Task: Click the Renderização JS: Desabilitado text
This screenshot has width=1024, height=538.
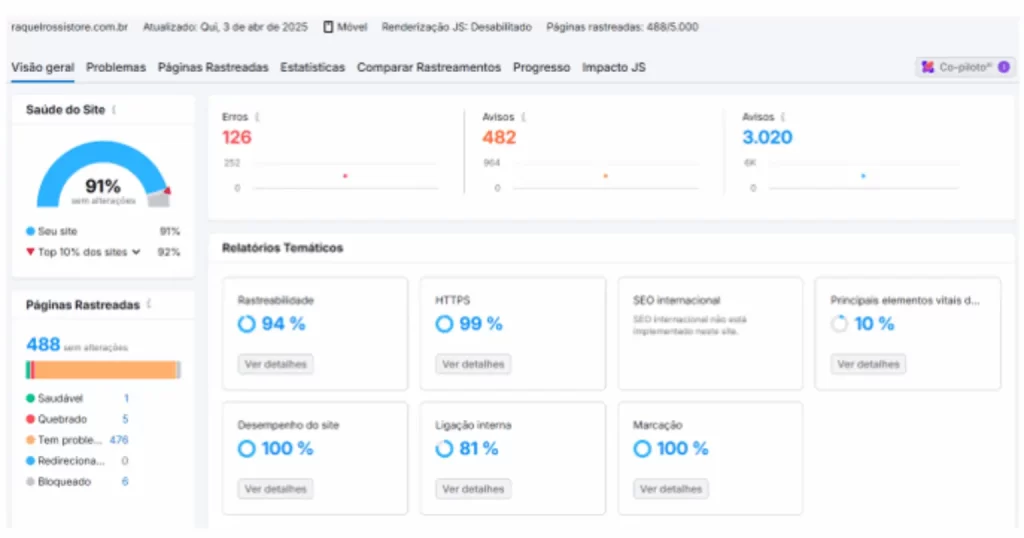Action: [456, 27]
